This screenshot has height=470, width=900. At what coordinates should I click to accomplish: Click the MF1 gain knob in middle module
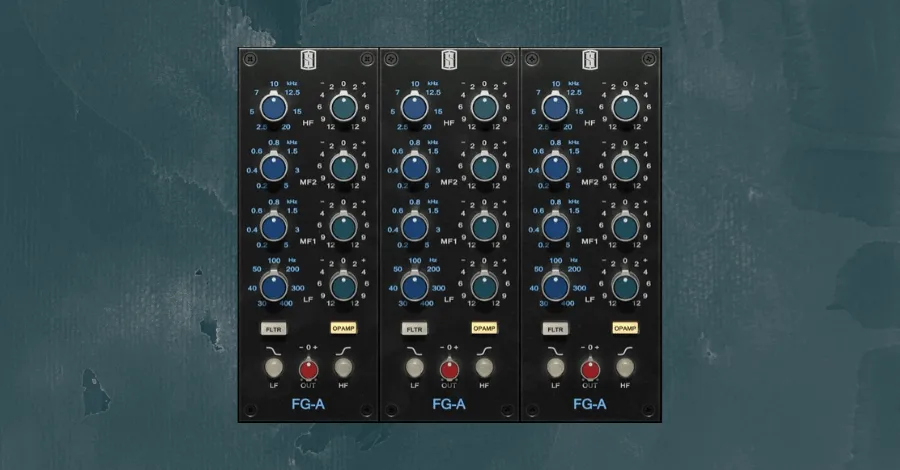pyautogui.click(x=484, y=227)
